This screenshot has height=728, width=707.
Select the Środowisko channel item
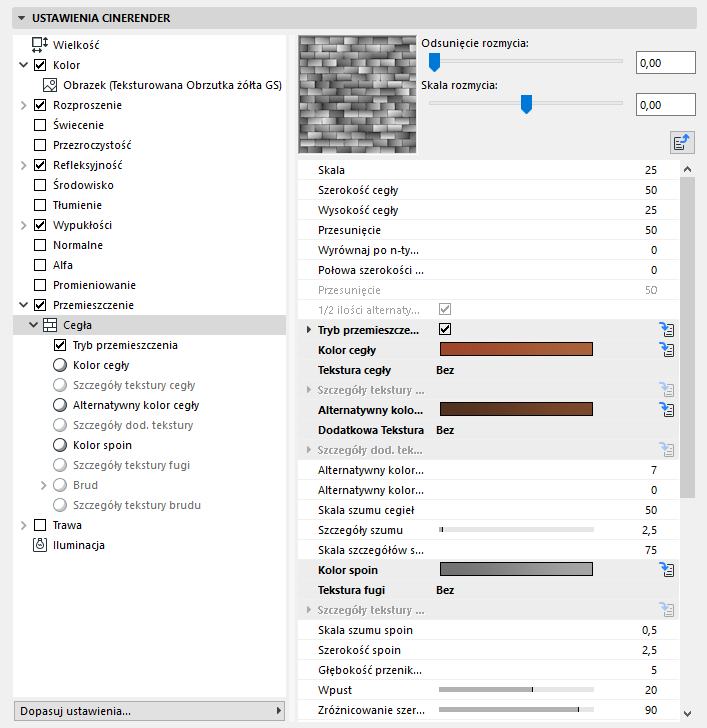pyautogui.click(x=83, y=185)
